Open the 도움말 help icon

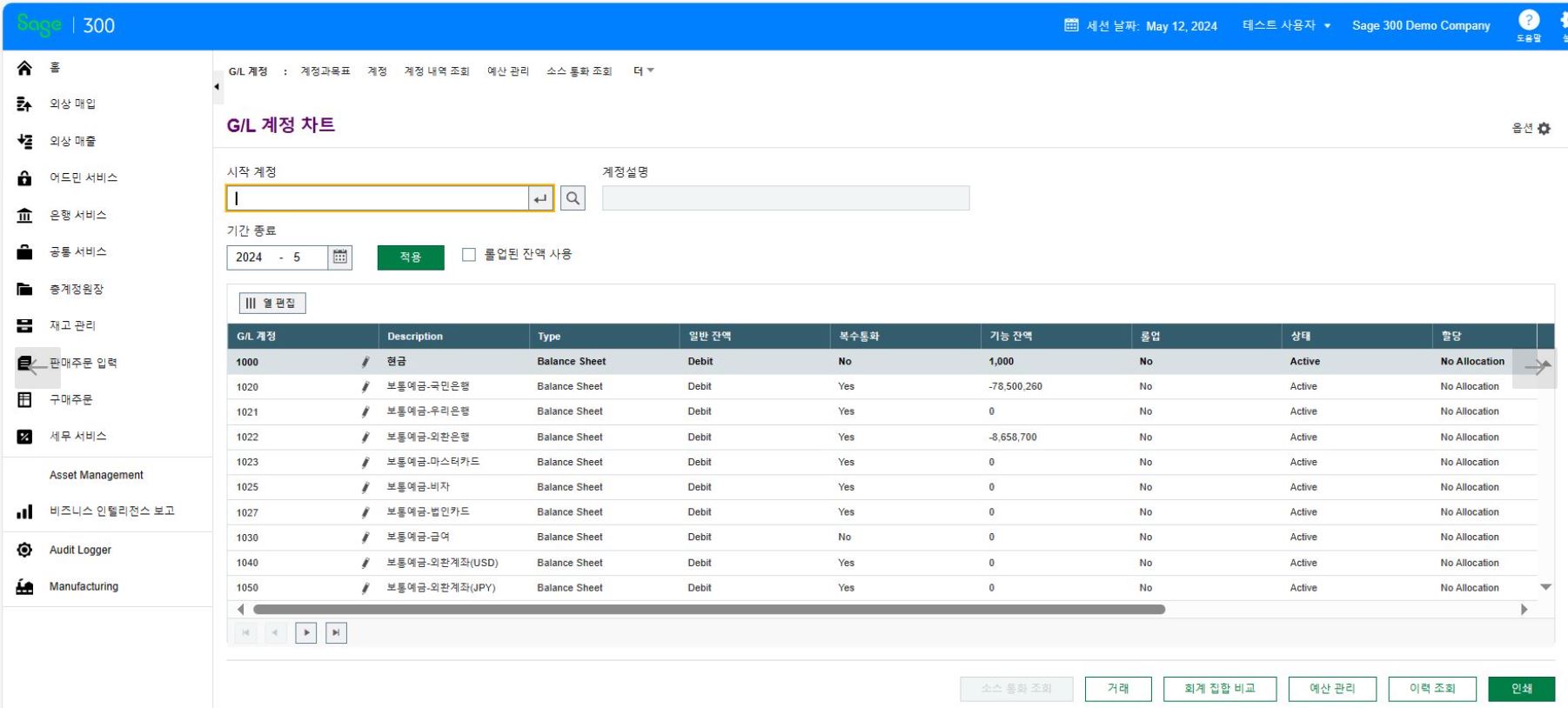pos(1528,21)
